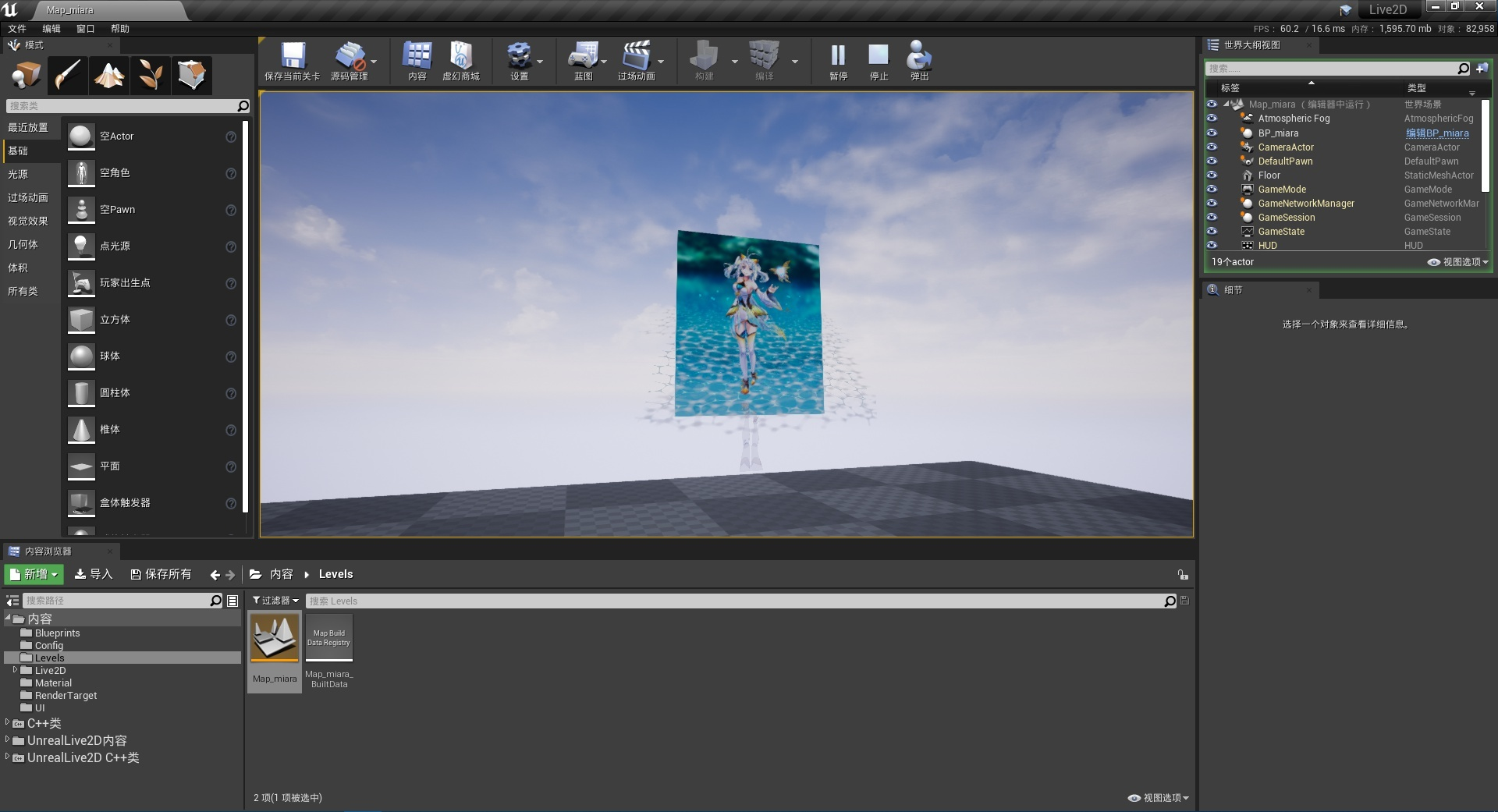Toggle sources panel list icon
Screen dimensions: 1498x812
tap(12, 601)
